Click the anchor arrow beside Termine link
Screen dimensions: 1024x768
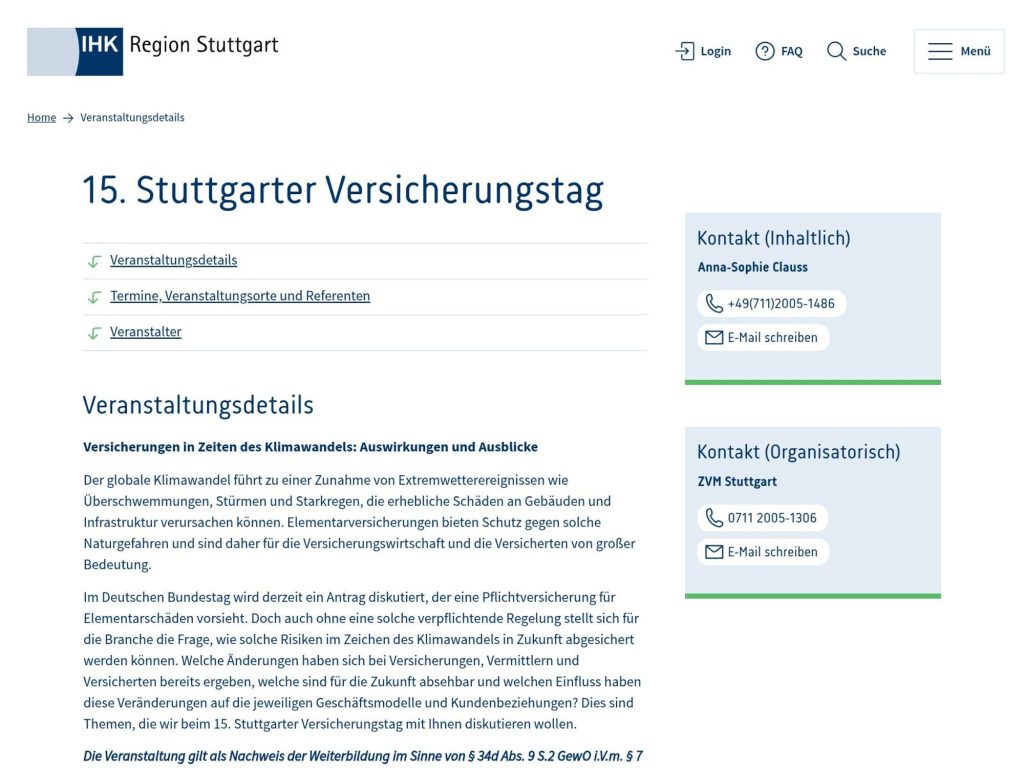pos(93,296)
